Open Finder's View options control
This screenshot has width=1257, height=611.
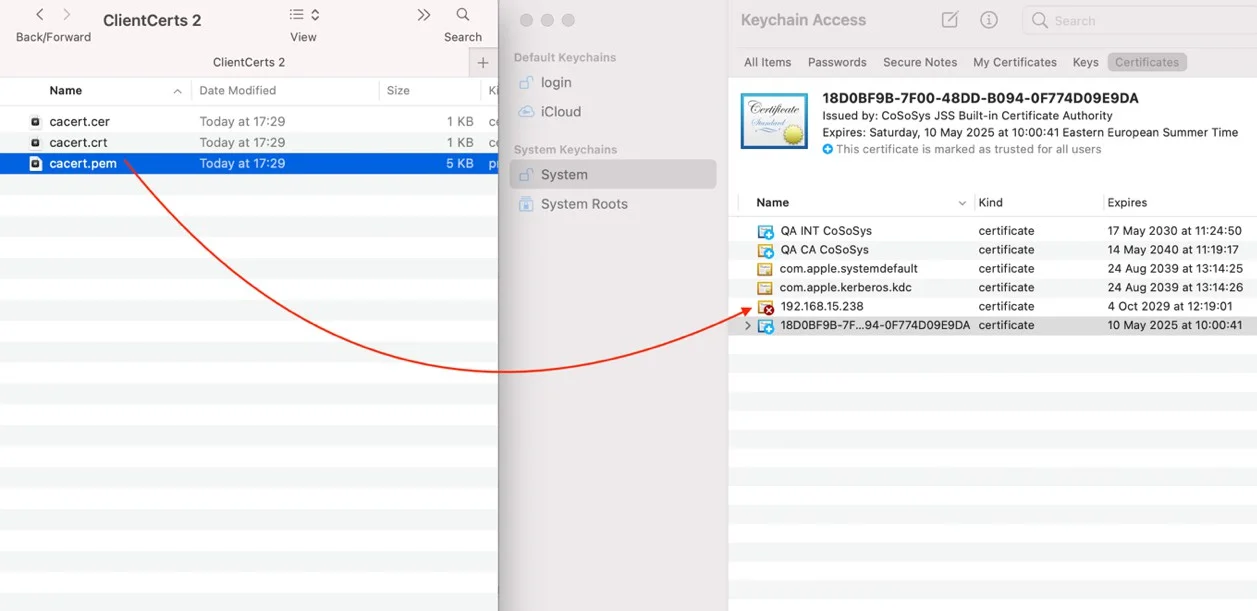point(304,15)
